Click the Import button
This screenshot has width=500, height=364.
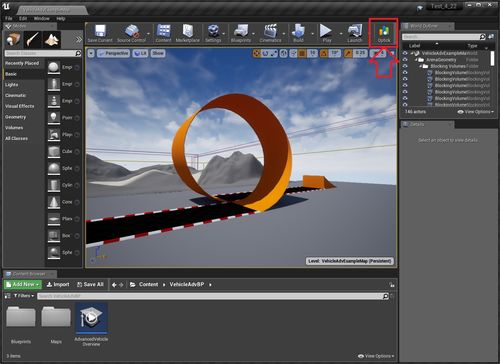[x=58, y=284]
